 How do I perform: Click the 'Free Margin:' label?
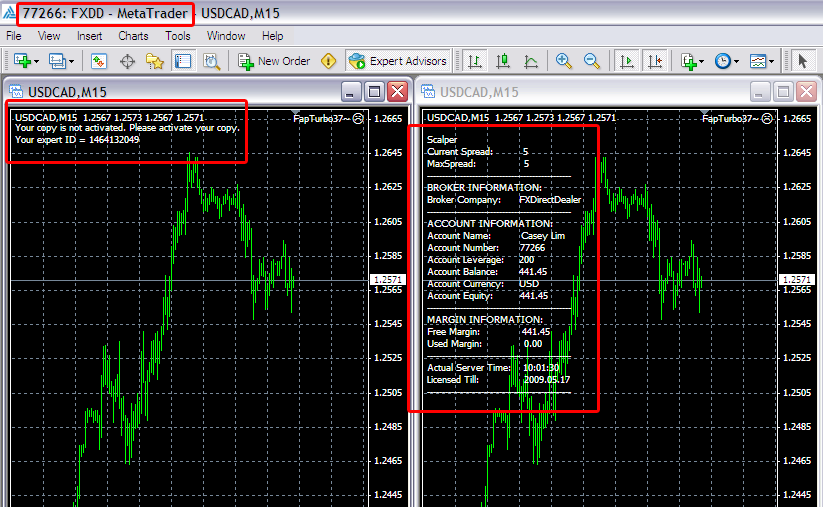(x=453, y=332)
